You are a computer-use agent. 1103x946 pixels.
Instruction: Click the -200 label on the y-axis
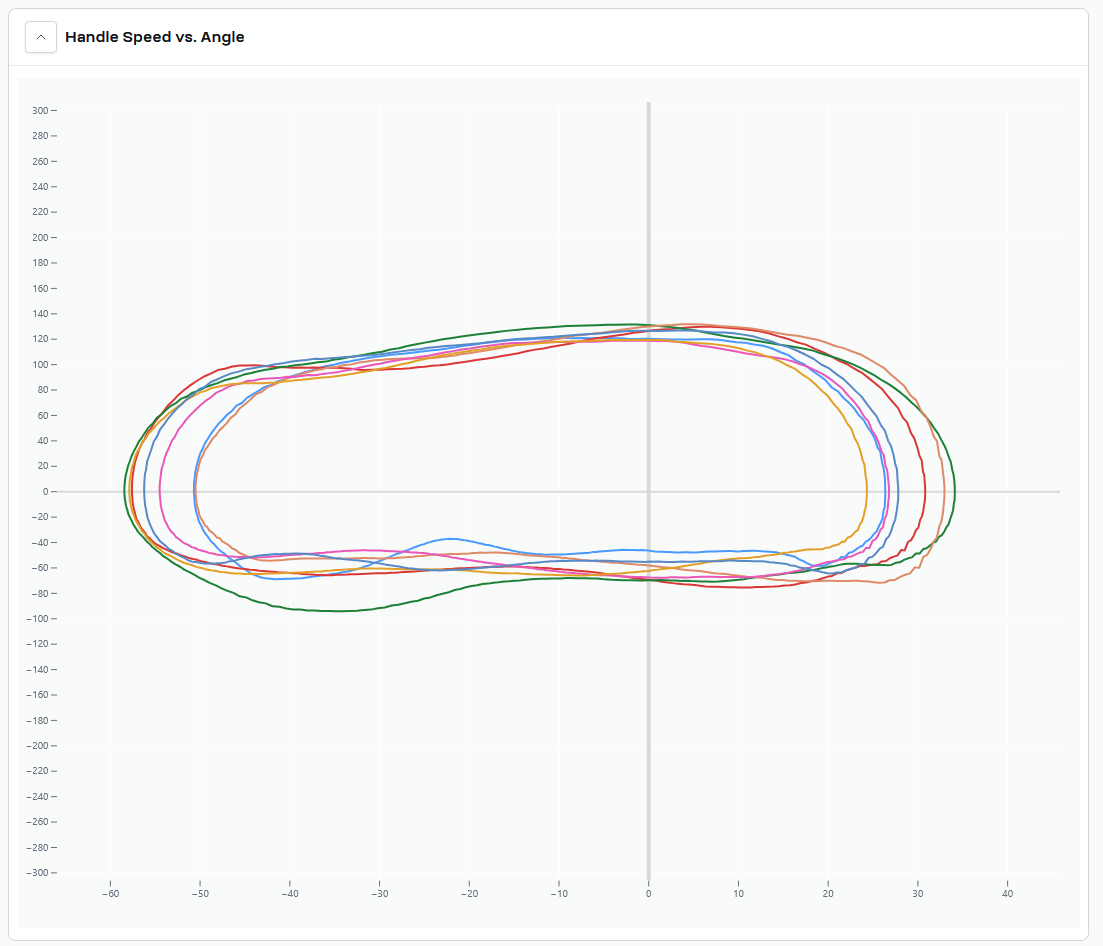coord(36,746)
